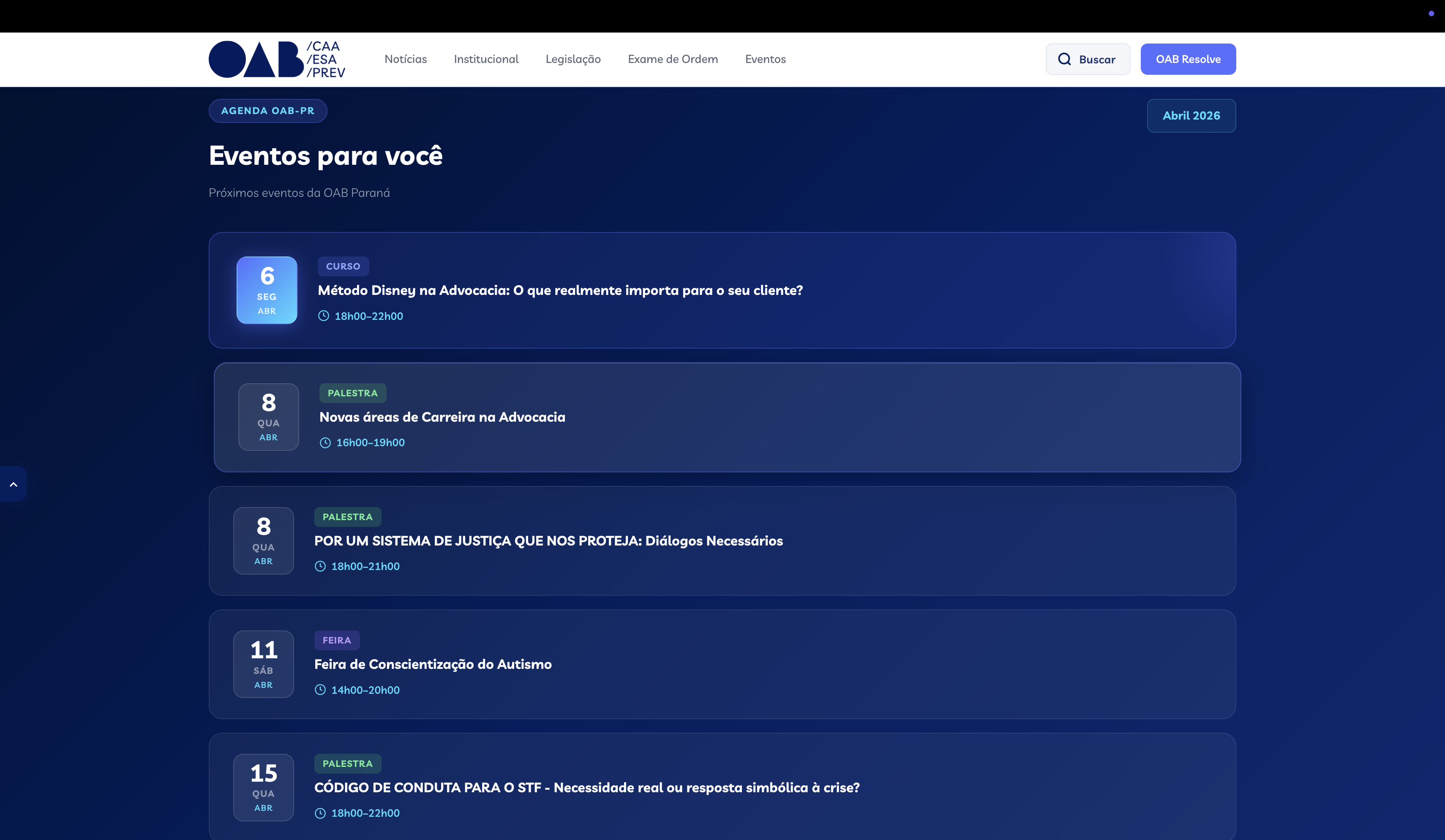Click the FEIRA category badge

point(337,640)
